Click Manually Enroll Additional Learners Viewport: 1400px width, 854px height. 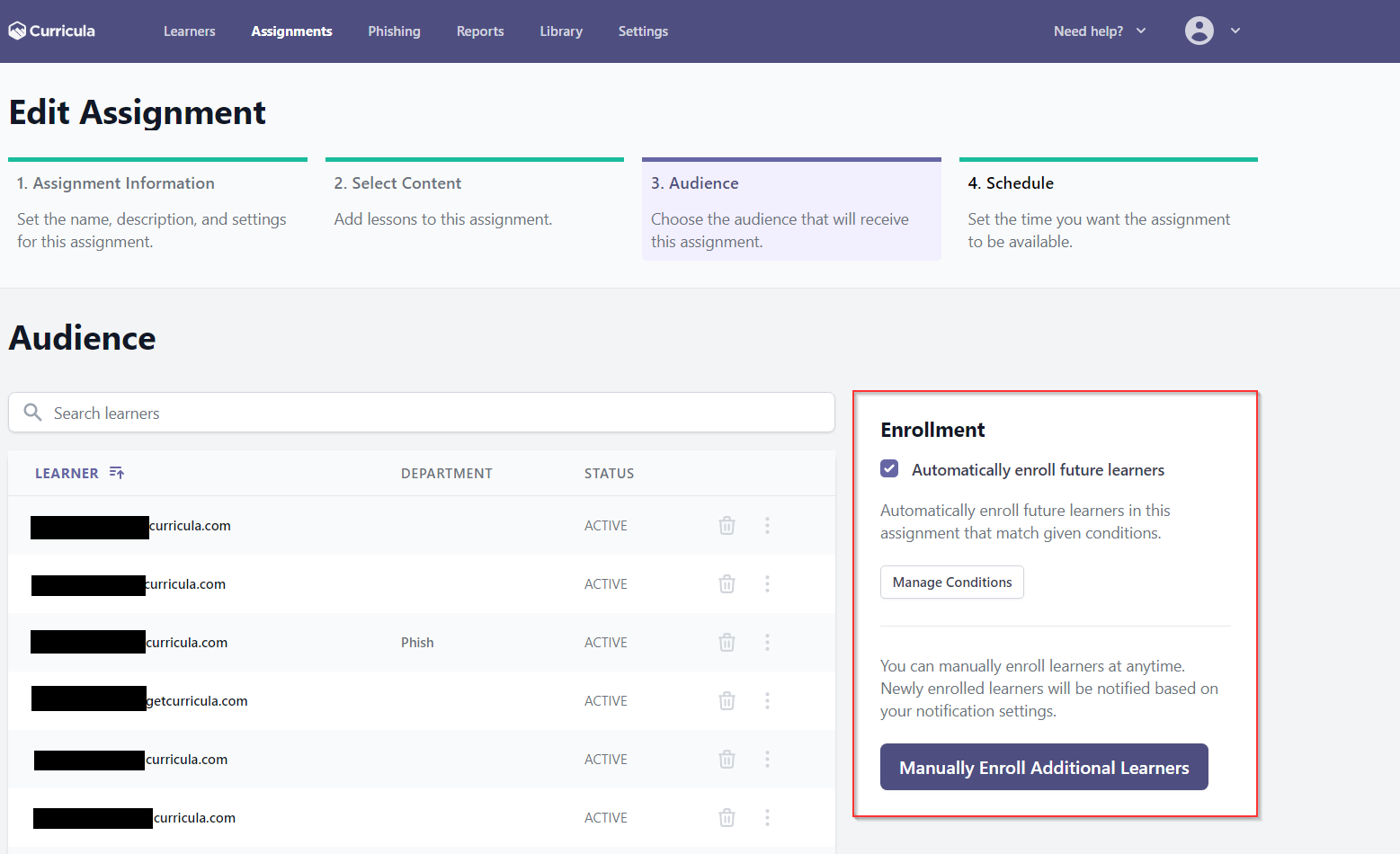tap(1044, 768)
